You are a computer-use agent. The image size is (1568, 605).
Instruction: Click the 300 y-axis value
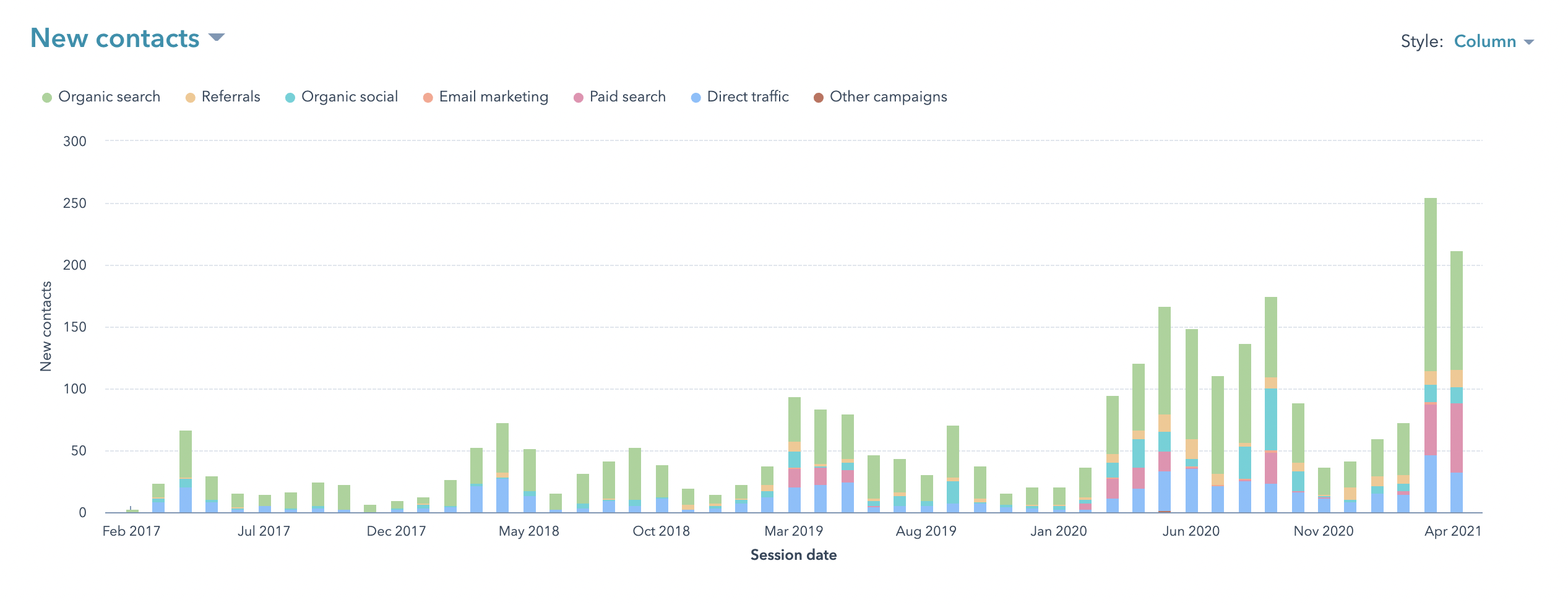point(75,142)
